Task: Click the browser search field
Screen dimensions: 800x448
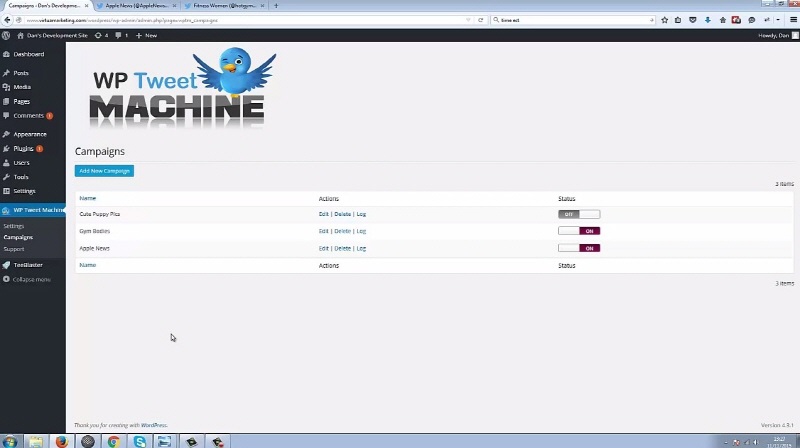Action: click(574, 20)
